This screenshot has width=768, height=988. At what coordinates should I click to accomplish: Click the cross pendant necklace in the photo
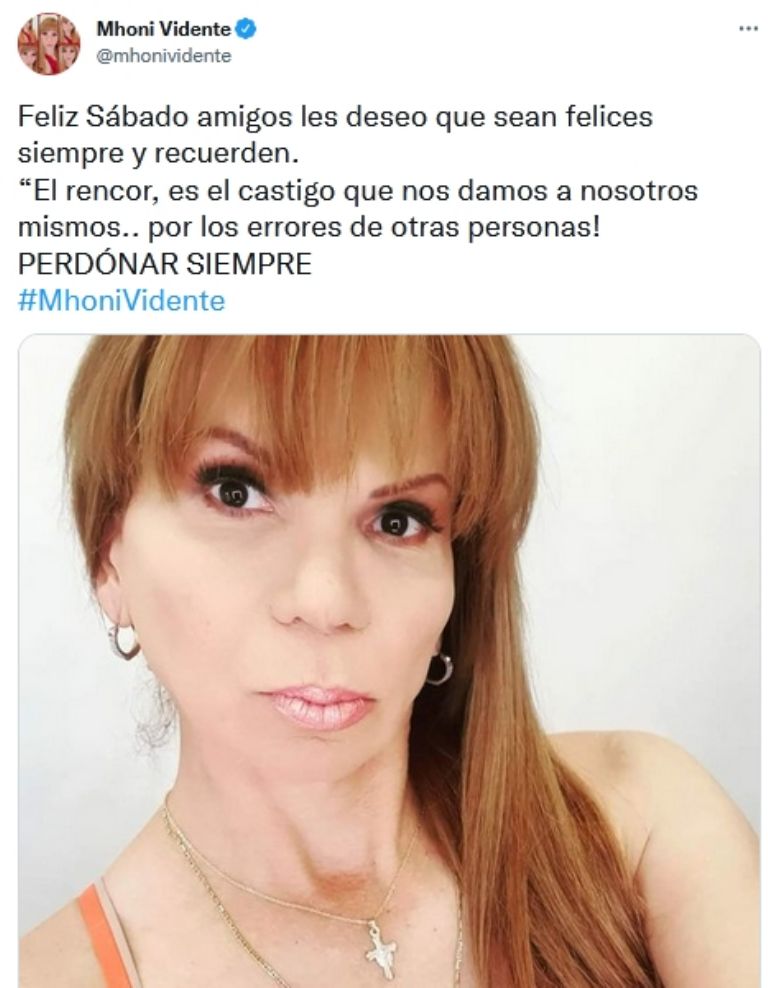tap(381, 951)
